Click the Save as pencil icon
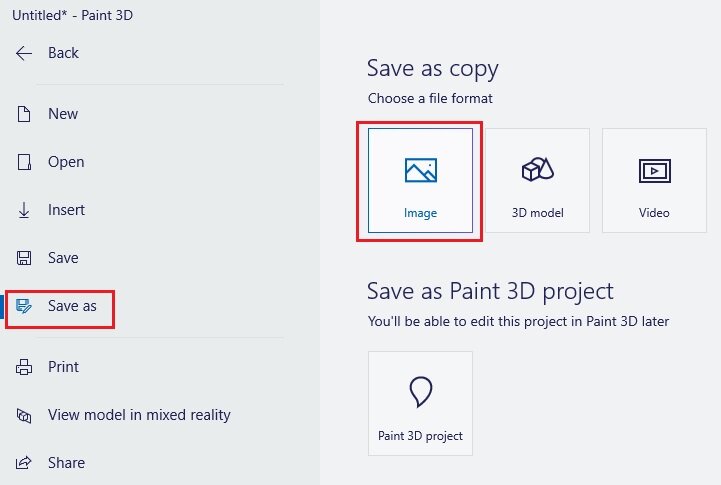This screenshot has width=721, height=485. pyautogui.click(x=24, y=306)
